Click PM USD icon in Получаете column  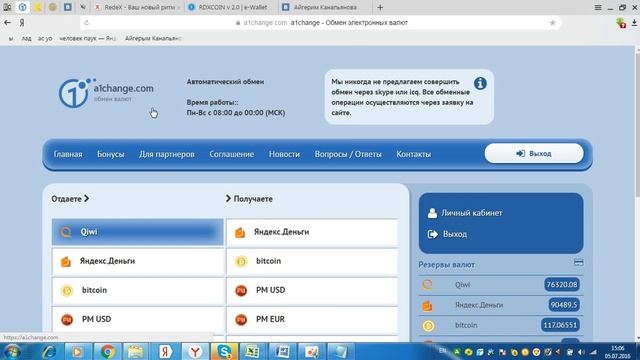coord(241,290)
